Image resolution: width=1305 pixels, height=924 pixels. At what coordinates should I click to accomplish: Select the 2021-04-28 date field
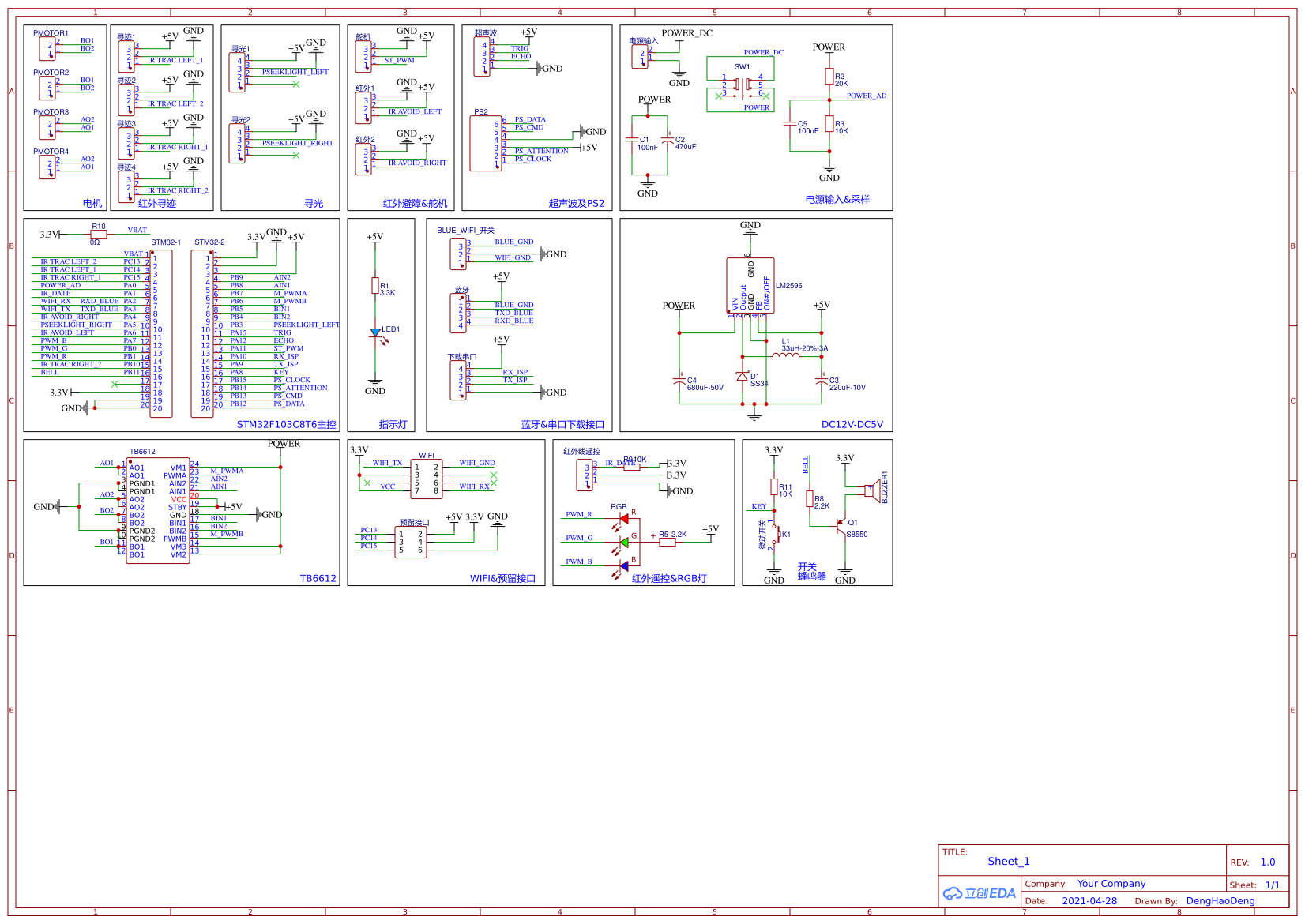coord(1089,901)
